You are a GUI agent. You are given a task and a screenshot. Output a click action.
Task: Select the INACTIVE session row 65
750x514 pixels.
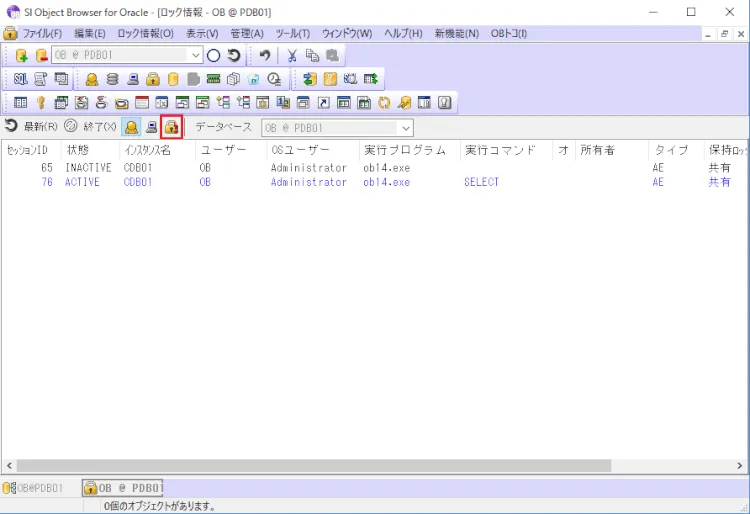374,168
